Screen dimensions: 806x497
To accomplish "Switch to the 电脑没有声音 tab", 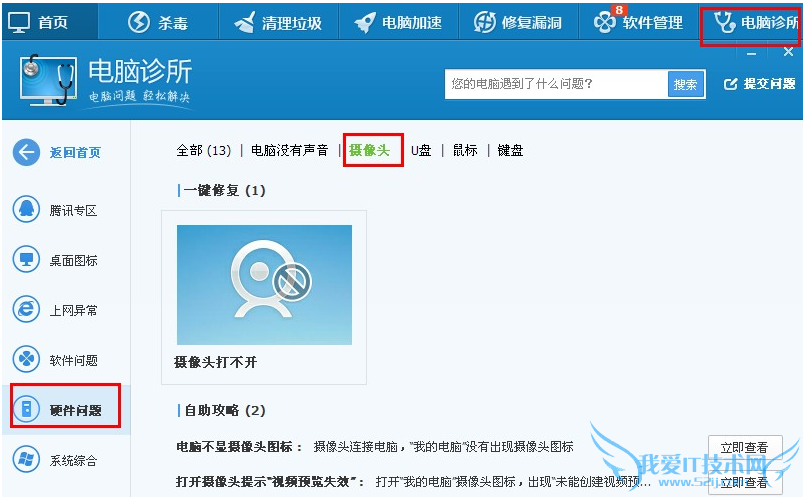I will (289, 151).
